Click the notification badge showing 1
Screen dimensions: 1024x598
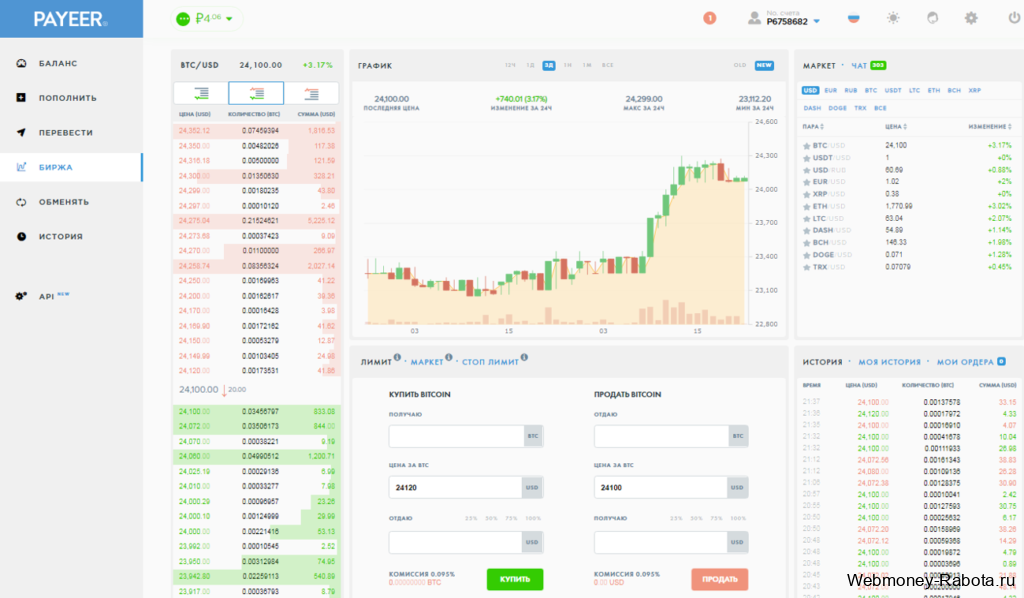(709, 18)
